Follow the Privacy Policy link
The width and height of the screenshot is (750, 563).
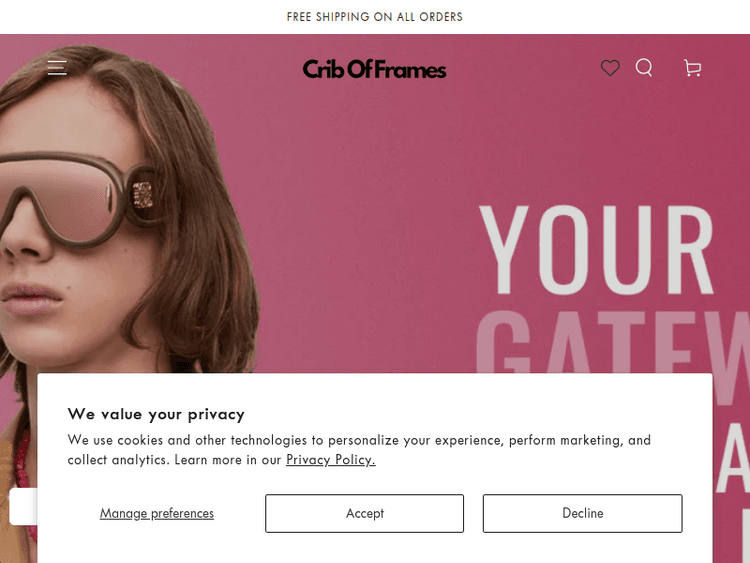click(x=330, y=460)
